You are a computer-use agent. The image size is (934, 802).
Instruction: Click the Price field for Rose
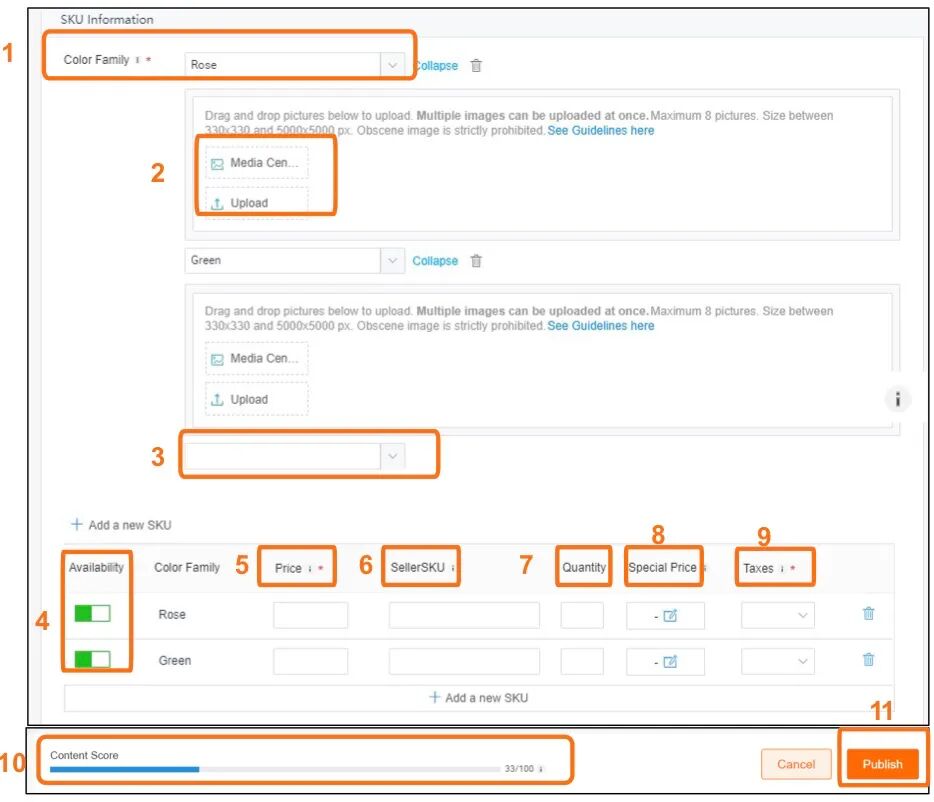point(310,616)
